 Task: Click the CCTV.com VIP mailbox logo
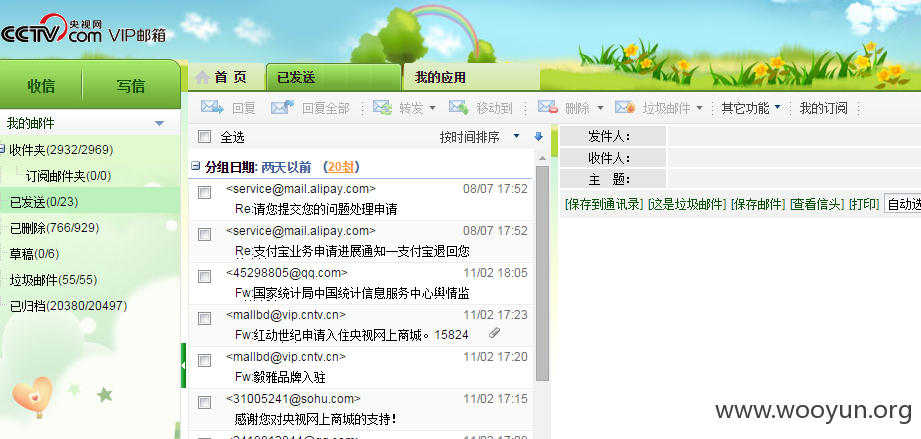(x=83, y=31)
